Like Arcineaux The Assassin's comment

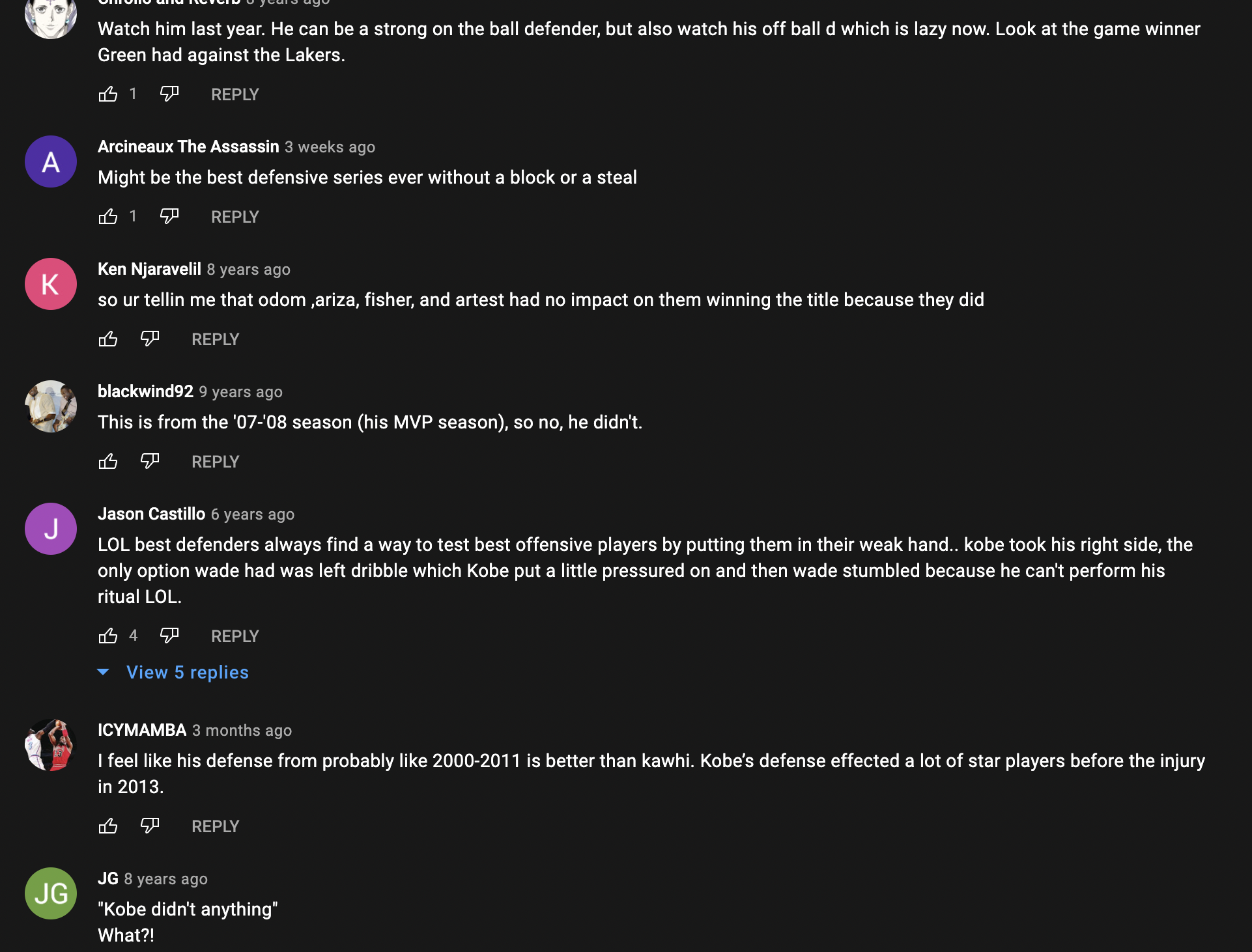point(108,217)
